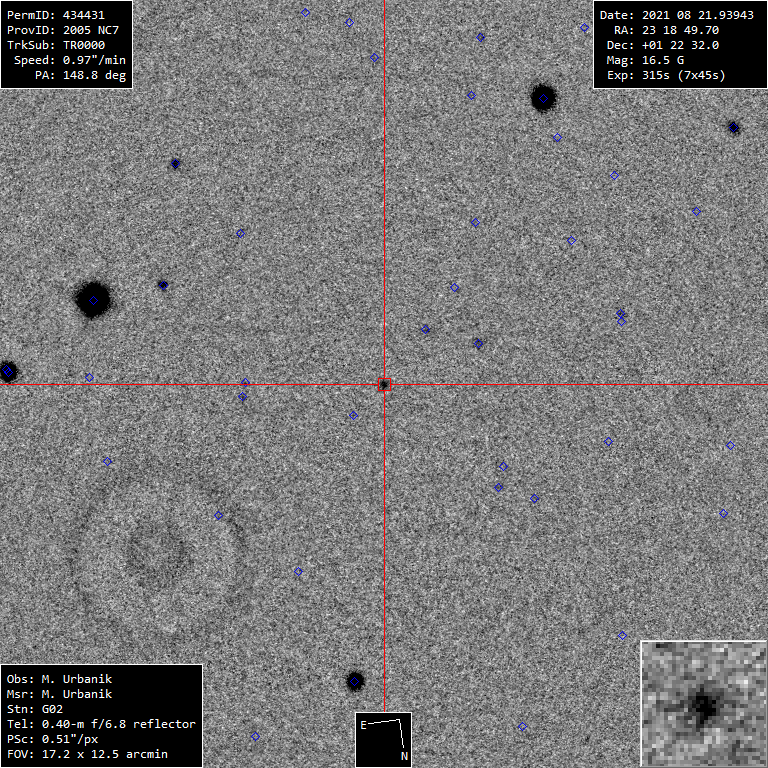Click the Stn: G02 station code
The image size is (768, 768).
pyautogui.click(x=34, y=709)
